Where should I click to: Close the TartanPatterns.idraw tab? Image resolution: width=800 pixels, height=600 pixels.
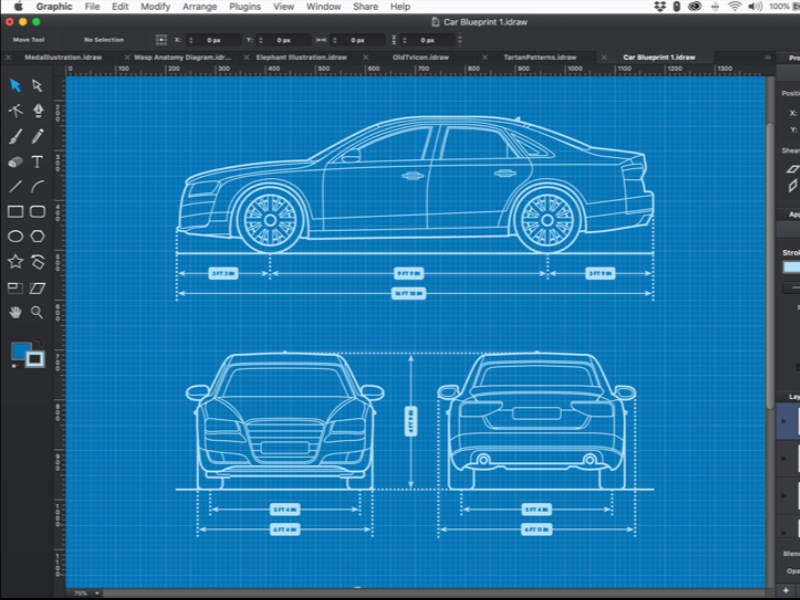[485, 57]
